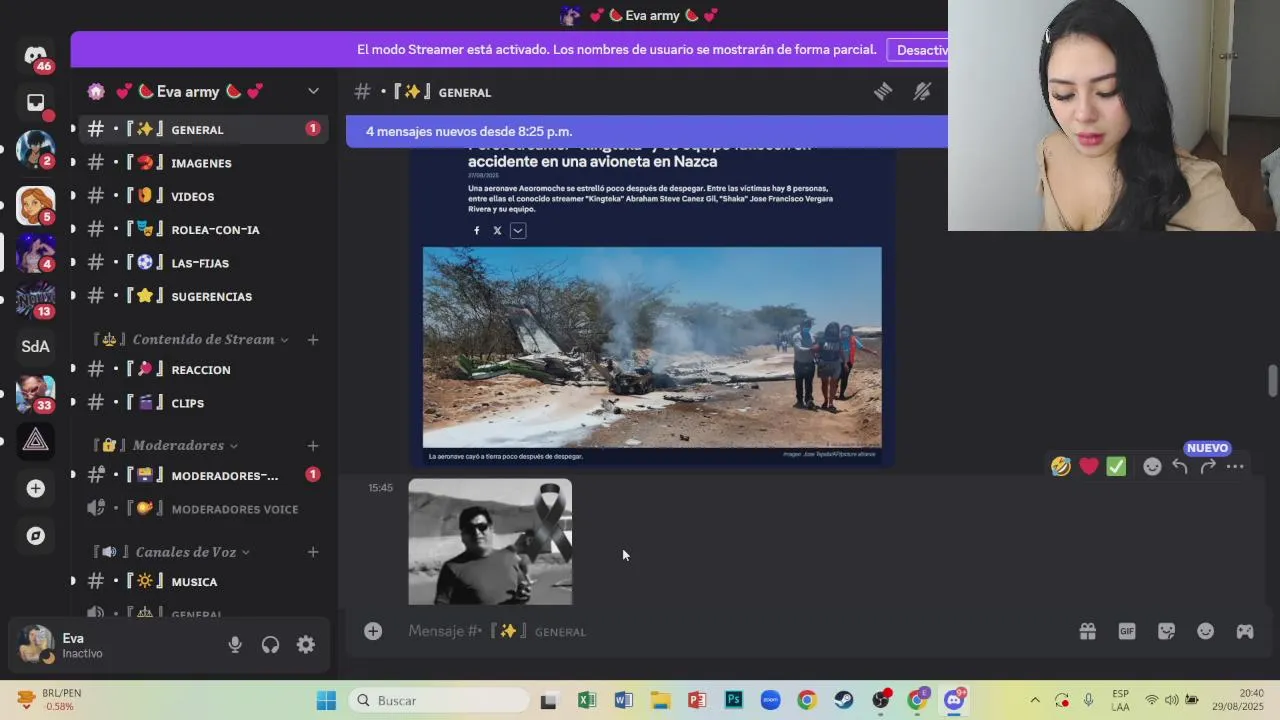This screenshot has height=720, width=1280.
Task: Join MODERADORES VOICE channel
Action: 203,509
